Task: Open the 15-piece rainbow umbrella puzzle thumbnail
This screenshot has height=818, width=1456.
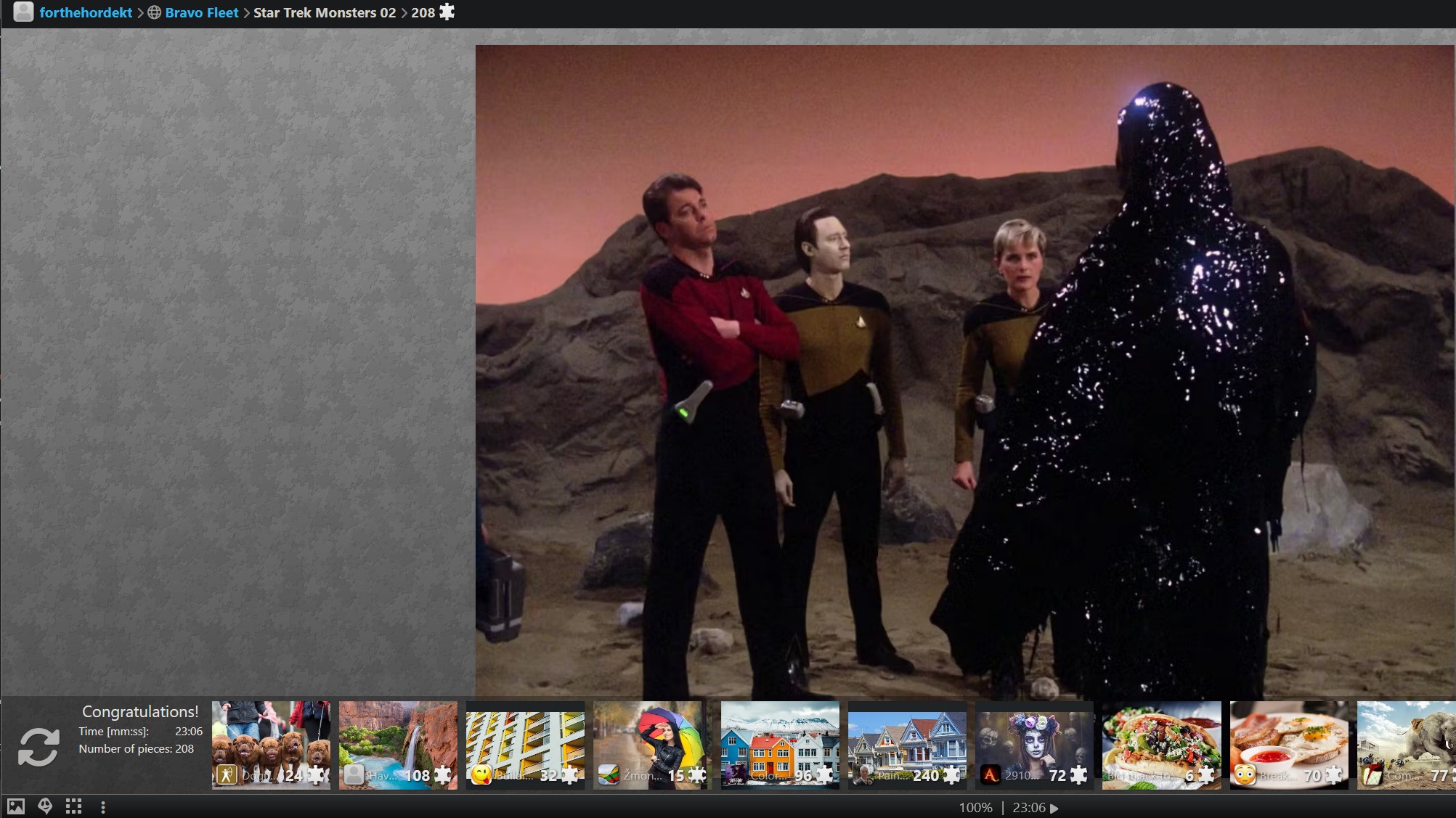Action: (x=652, y=745)
